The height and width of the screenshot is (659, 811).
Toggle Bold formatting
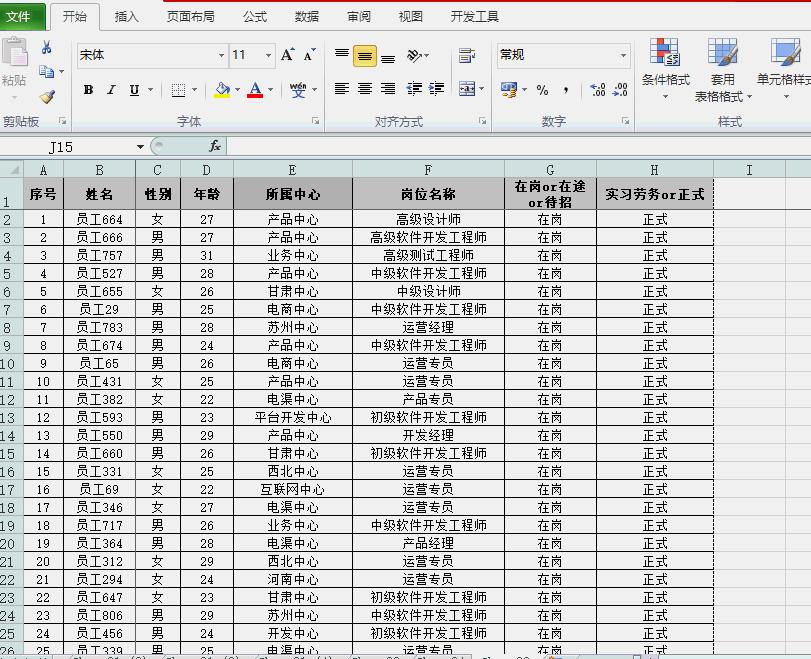[x=87, y=89]
